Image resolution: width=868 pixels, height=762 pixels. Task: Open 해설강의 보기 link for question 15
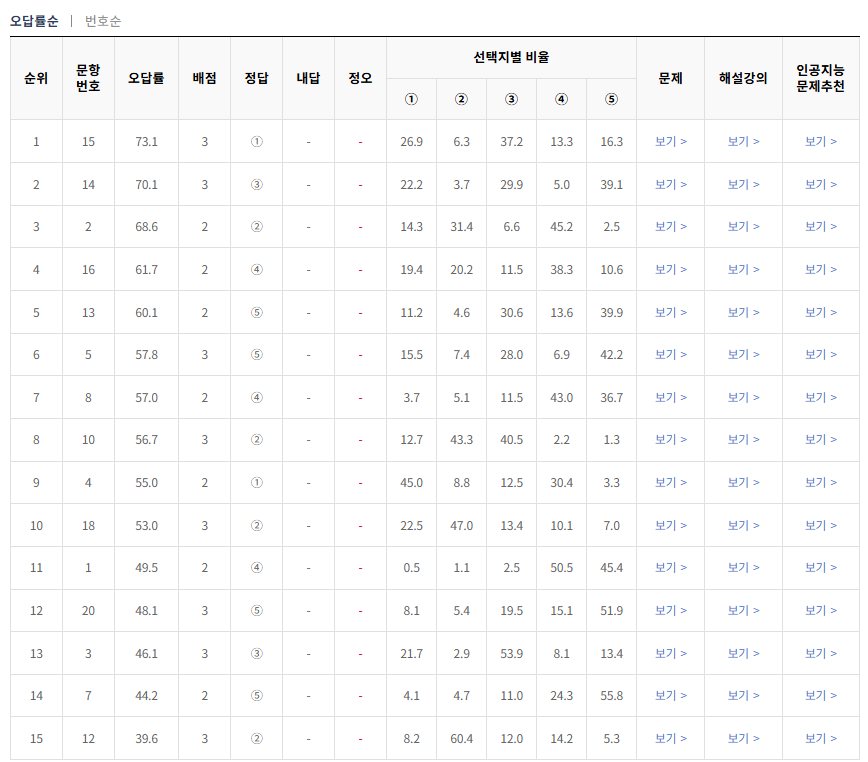coord(743,142)
